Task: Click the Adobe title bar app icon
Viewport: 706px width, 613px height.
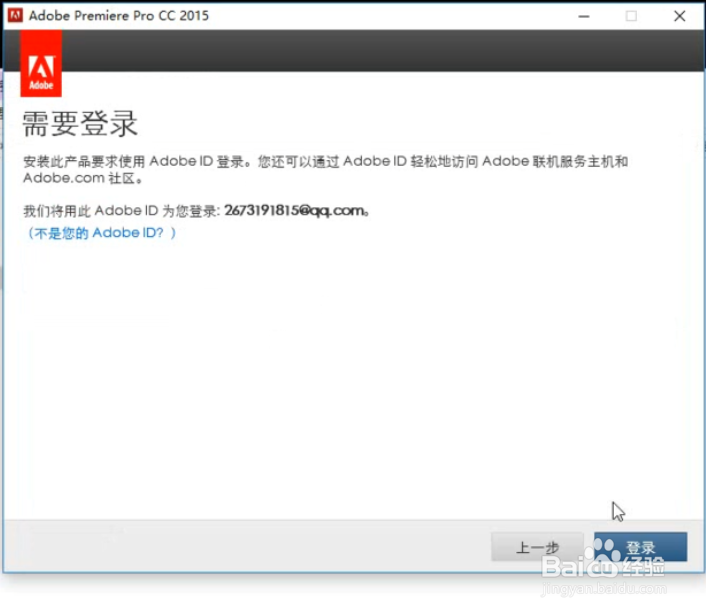Action: click(15, 15)
